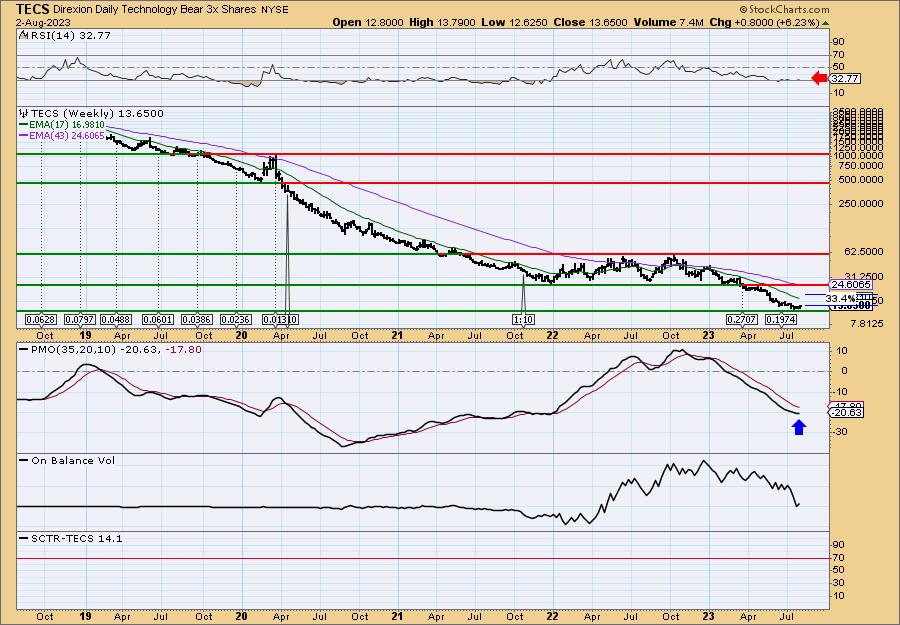
Task: Select the Low 12.6250 value
Action: (514, 22)
